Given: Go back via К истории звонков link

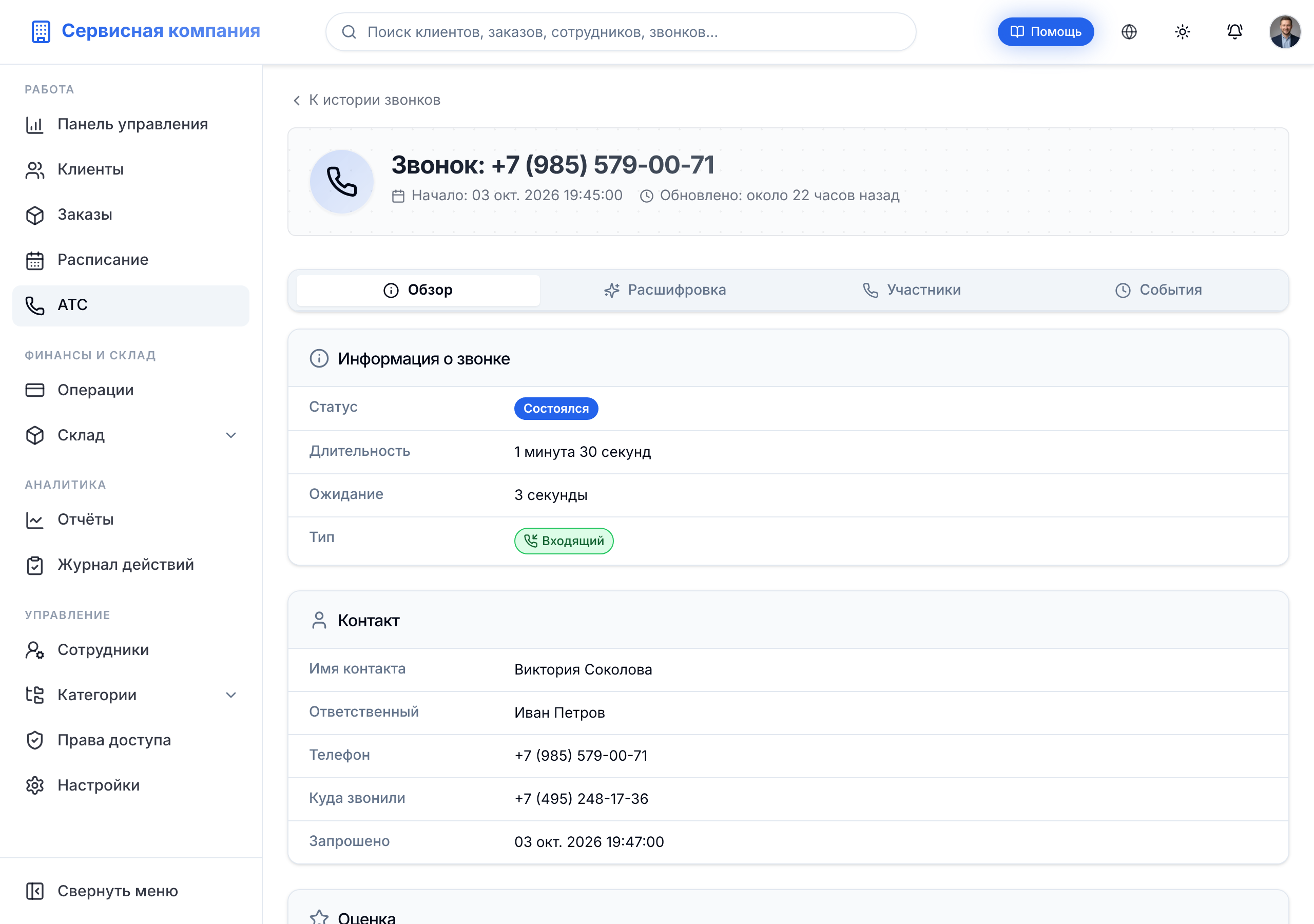Looking at the screenshot, I should point(367,100).
